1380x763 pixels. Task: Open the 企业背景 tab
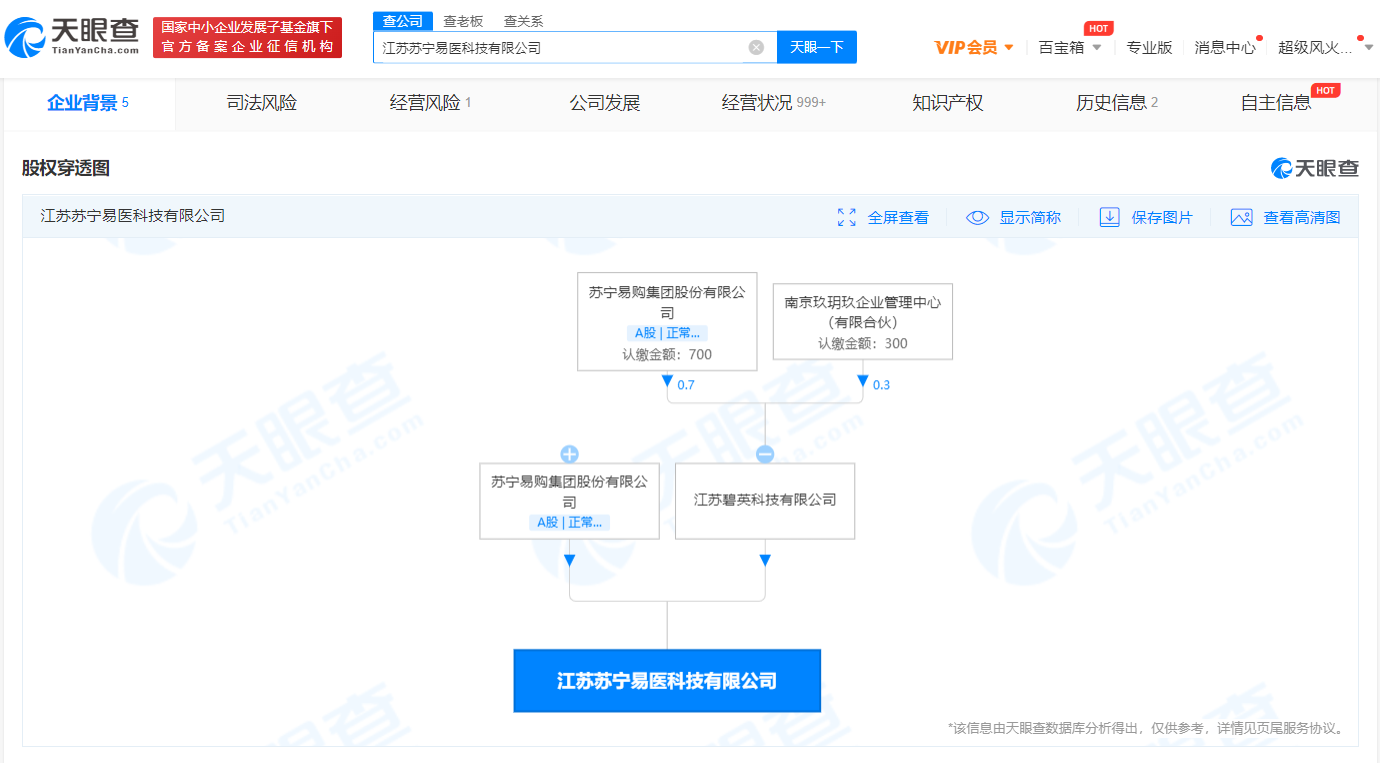tap(88, 103)
